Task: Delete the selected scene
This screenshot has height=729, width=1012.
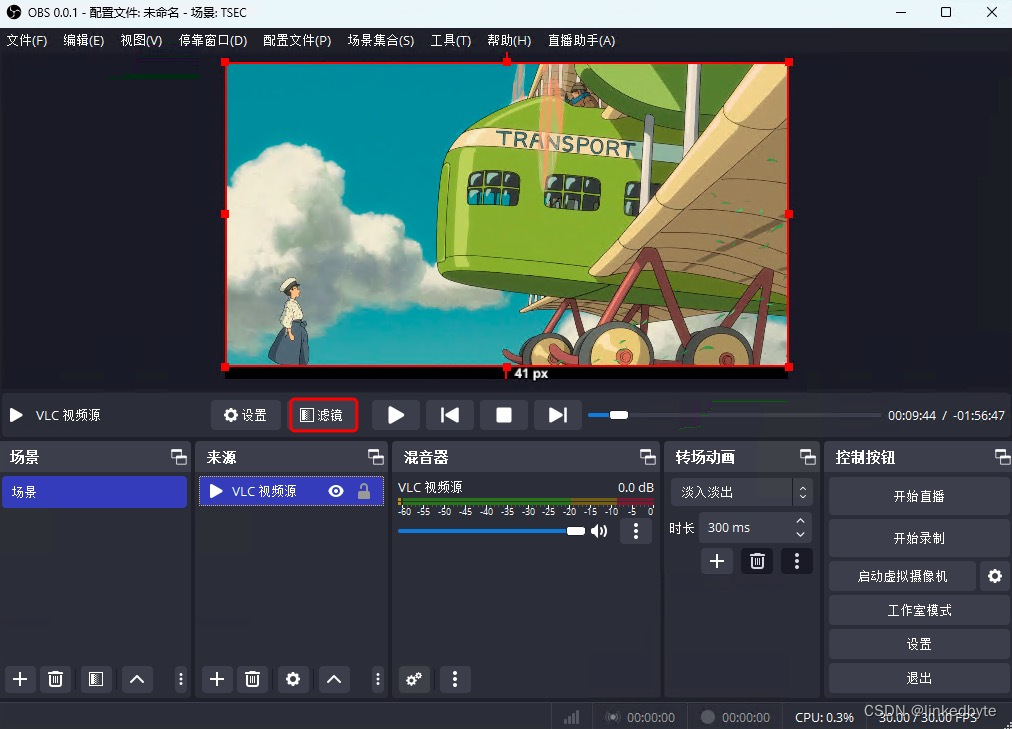Action: point(56,679)
